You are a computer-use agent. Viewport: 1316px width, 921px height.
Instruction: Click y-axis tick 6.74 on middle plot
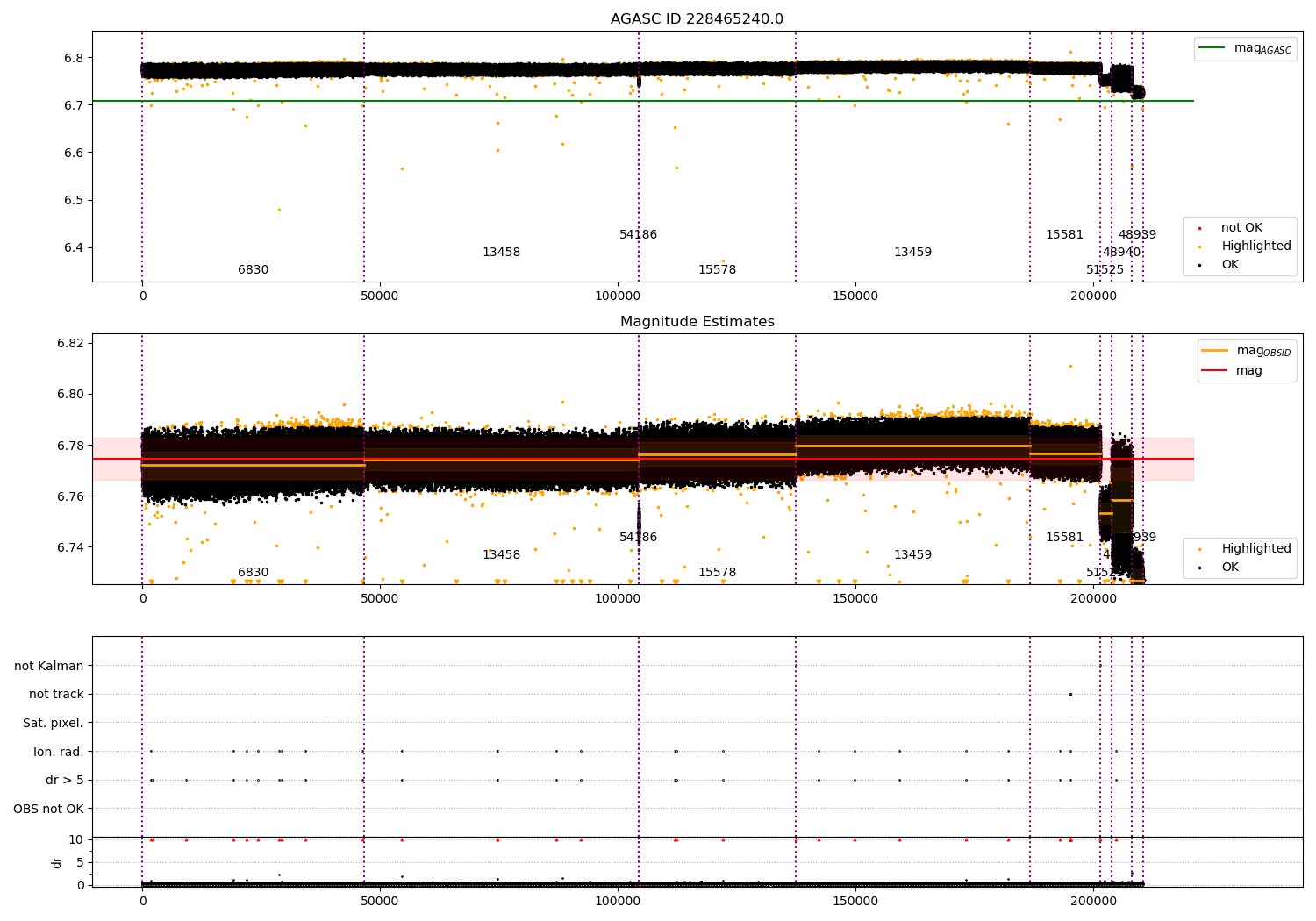(x=70, y=547)
